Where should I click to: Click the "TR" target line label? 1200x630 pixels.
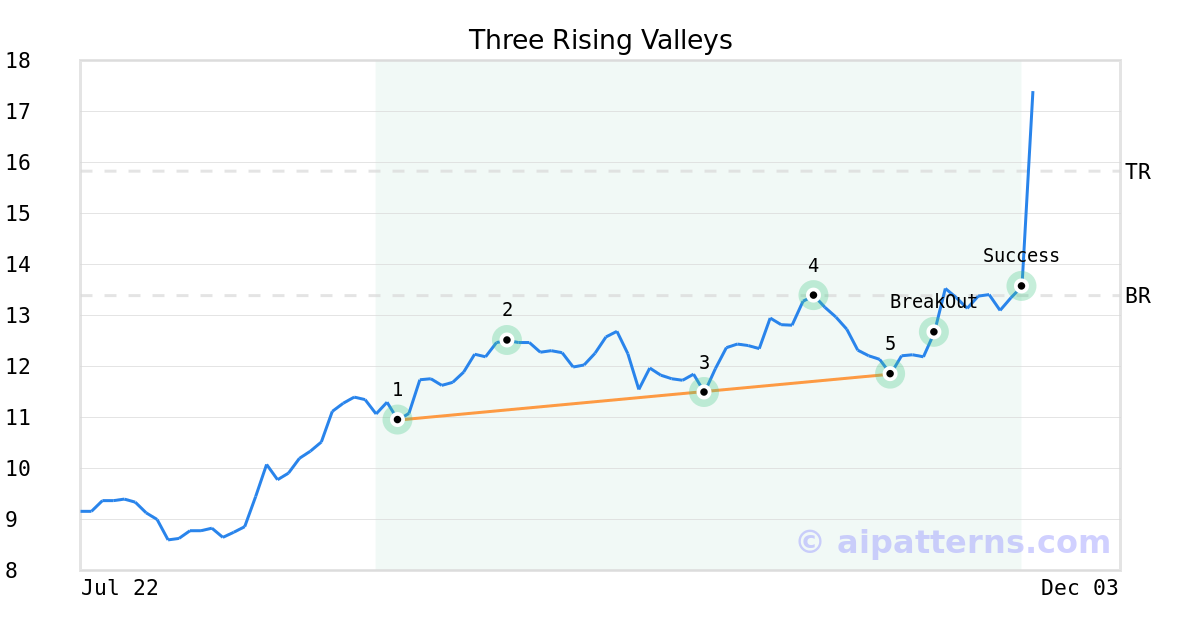point(1138,172)
